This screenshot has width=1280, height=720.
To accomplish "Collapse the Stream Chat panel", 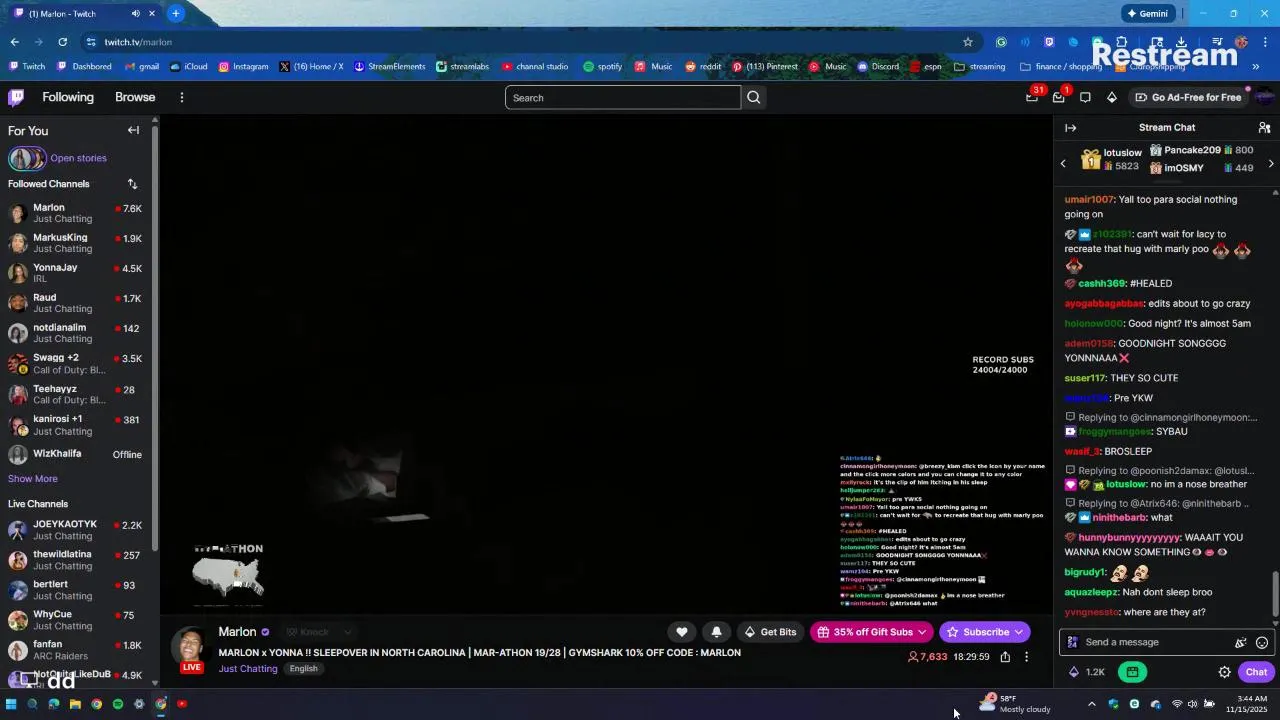I will [1070, 128].
